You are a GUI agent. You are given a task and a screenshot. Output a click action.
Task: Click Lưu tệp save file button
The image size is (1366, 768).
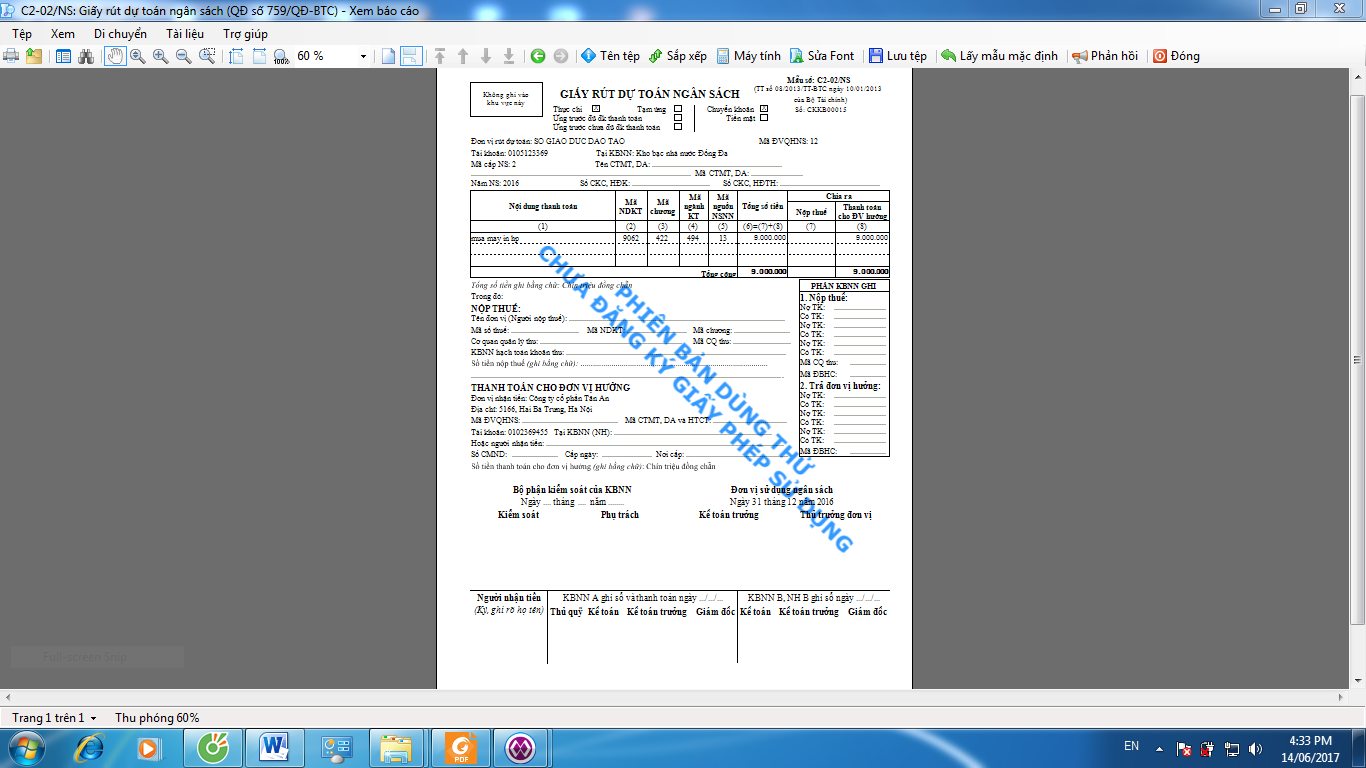[x=897, y=56]
